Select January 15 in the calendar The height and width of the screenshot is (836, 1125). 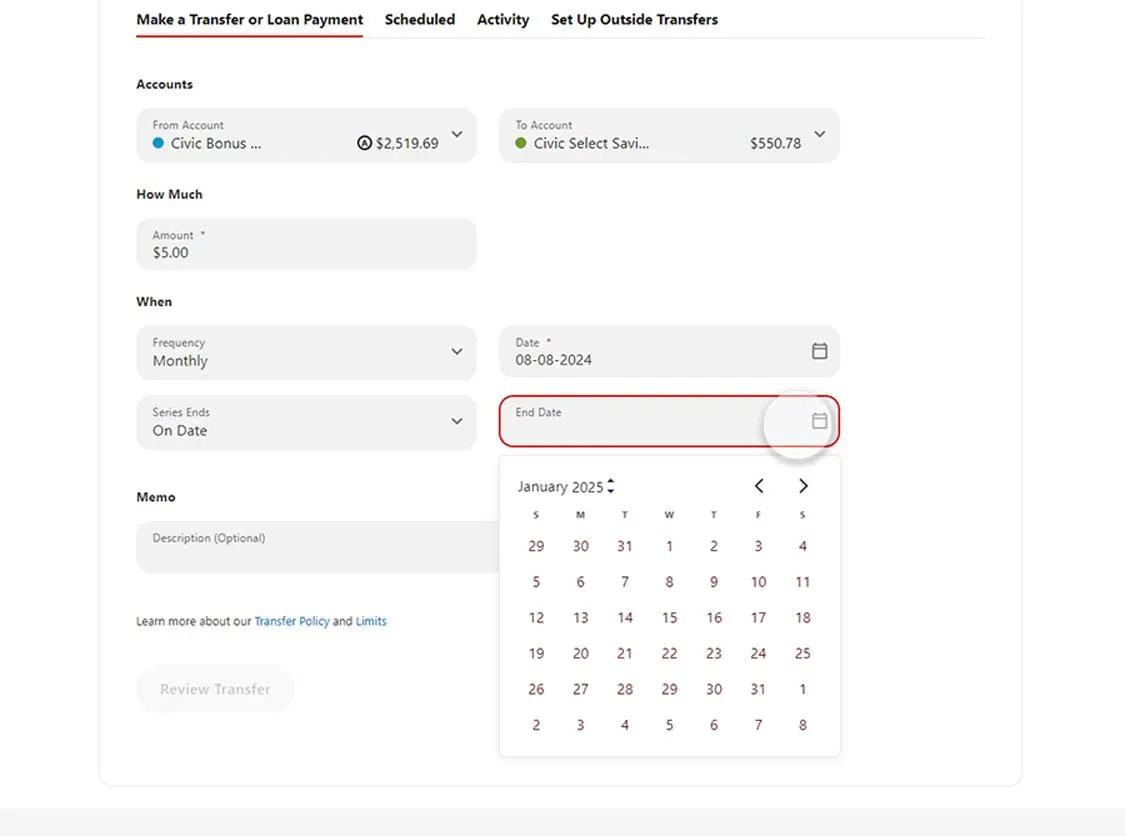669,617
